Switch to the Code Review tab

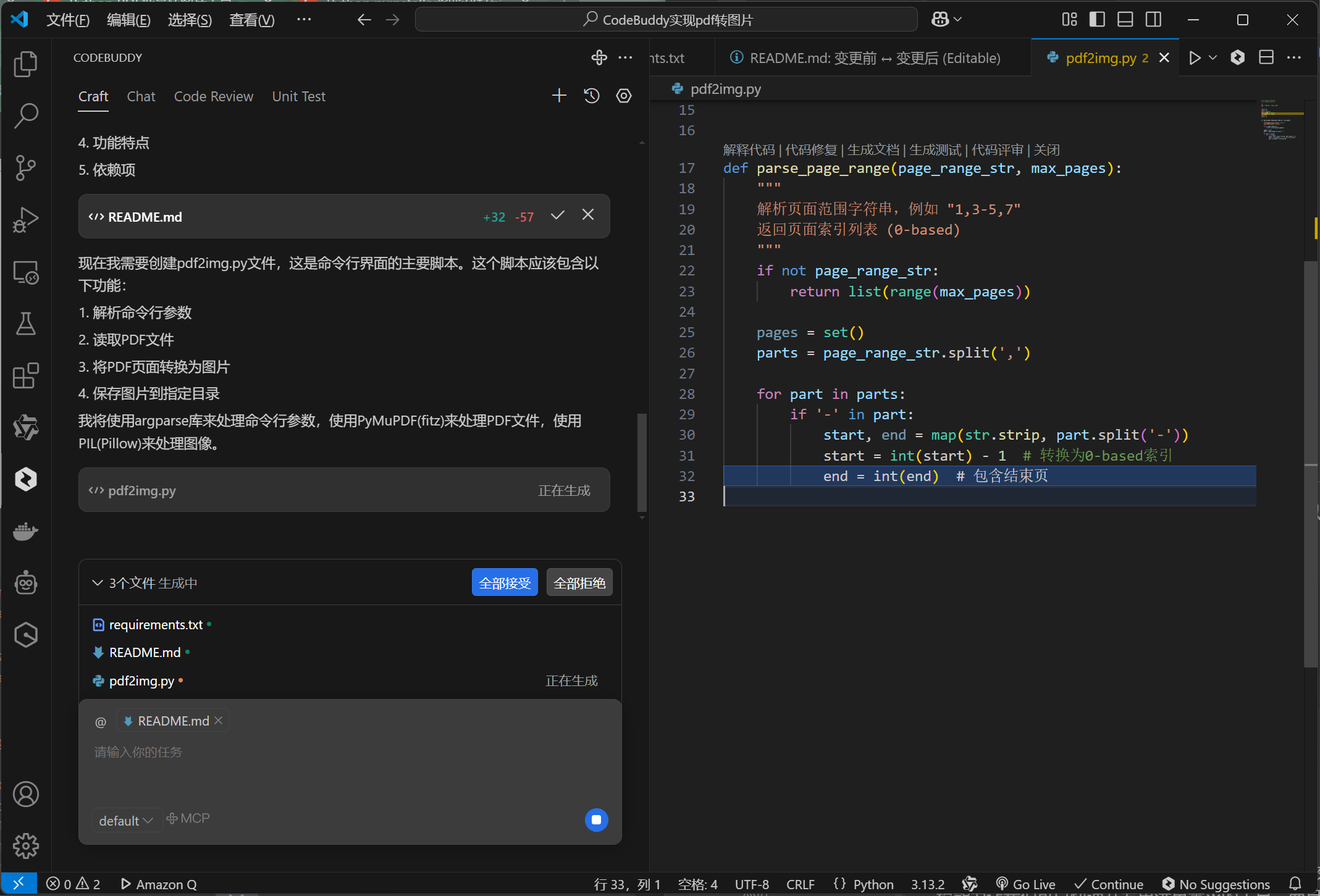[x=213, y=96]
